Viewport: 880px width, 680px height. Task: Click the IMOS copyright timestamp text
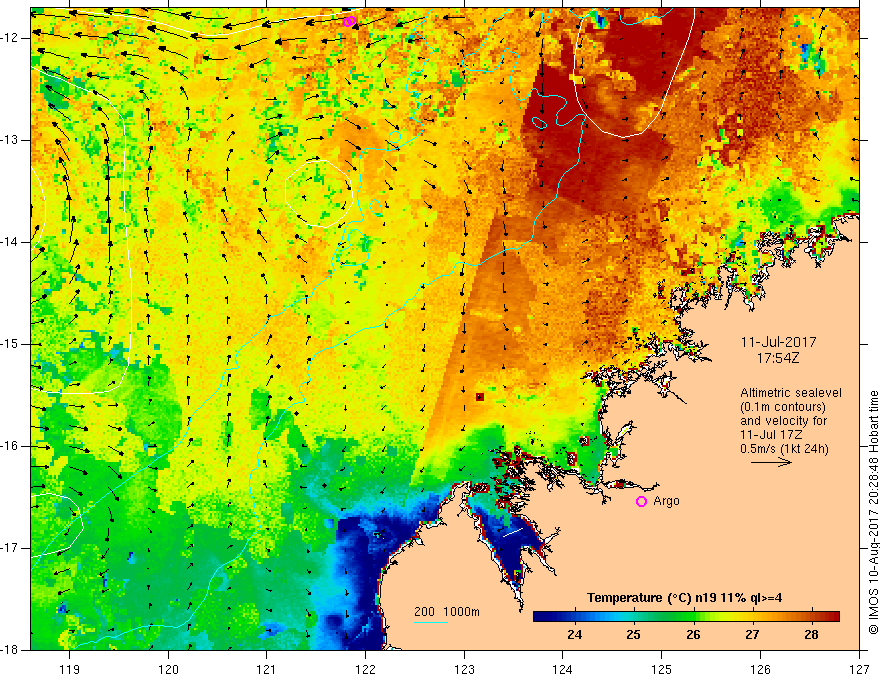point(873,513)
